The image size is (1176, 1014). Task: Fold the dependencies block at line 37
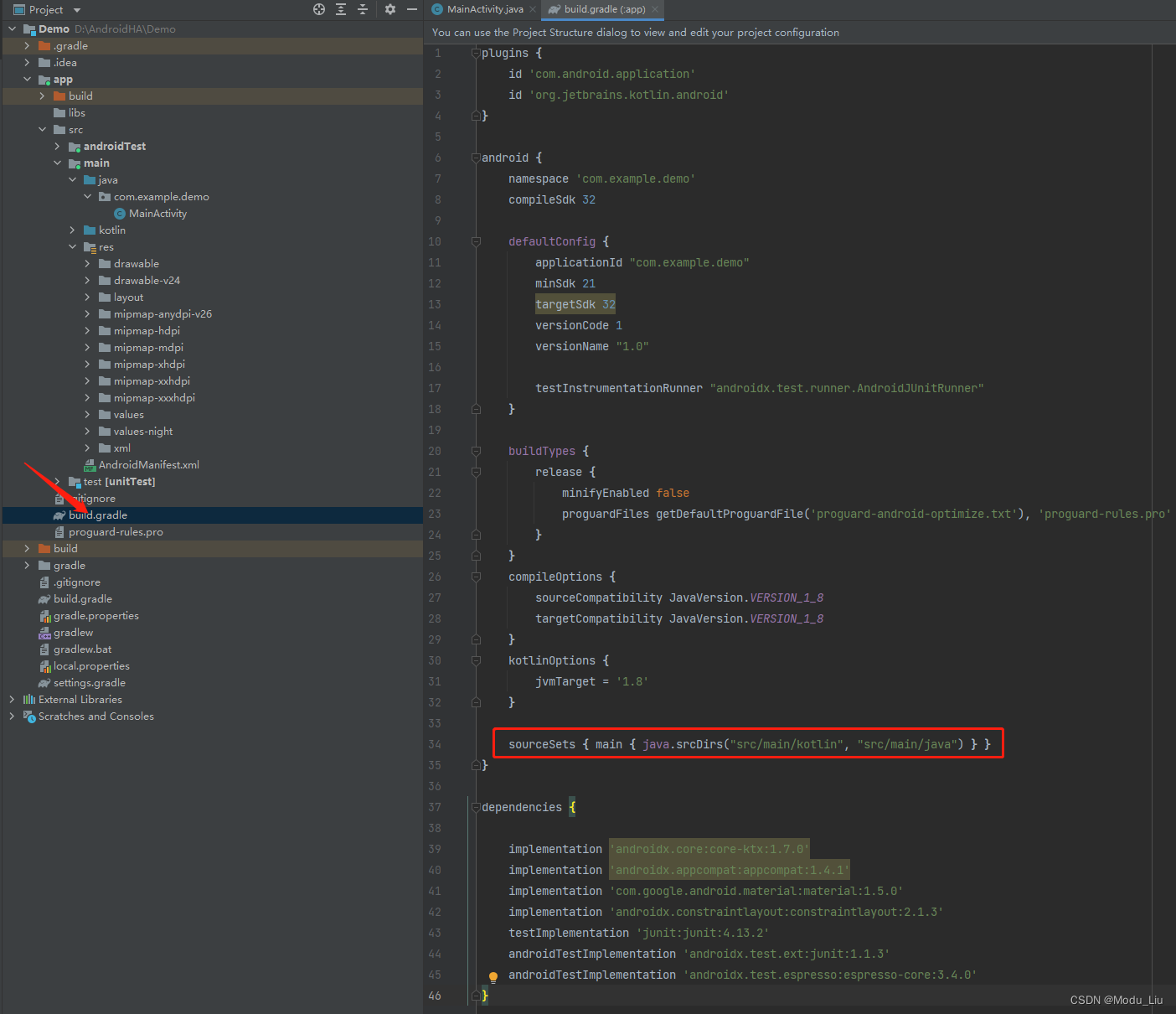tap(476, 807)
